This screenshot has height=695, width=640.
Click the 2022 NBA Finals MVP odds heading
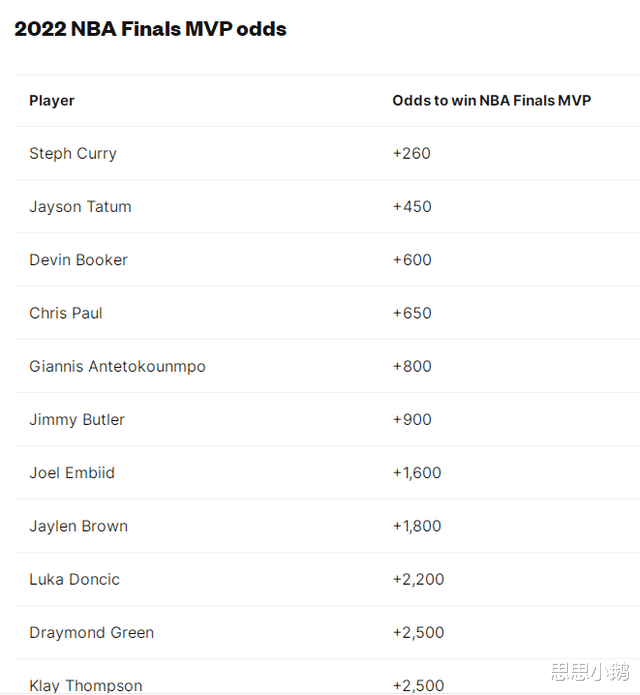(x=150, y=29)
